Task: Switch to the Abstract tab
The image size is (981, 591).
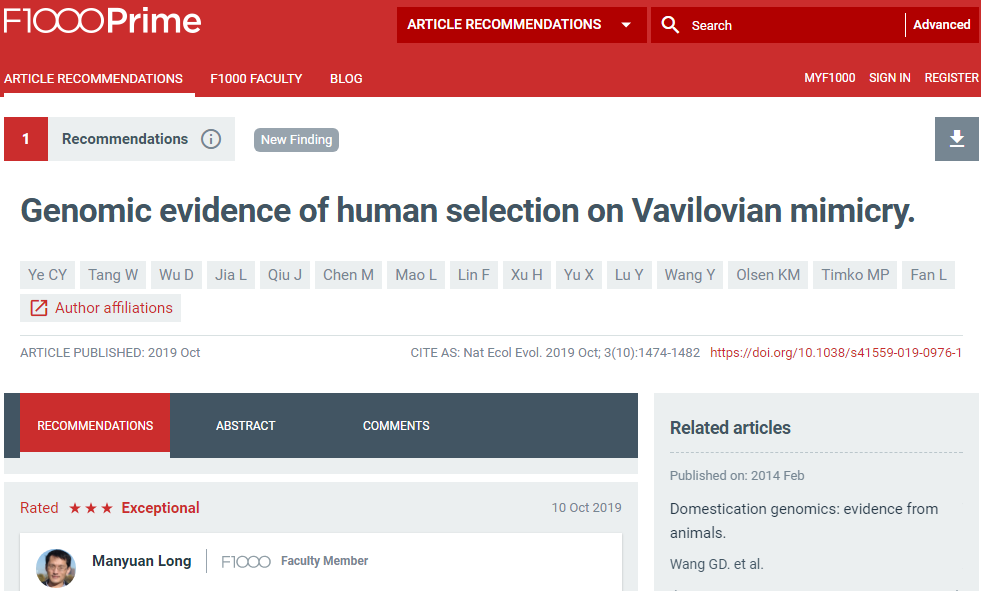Action: pos(245,426)
